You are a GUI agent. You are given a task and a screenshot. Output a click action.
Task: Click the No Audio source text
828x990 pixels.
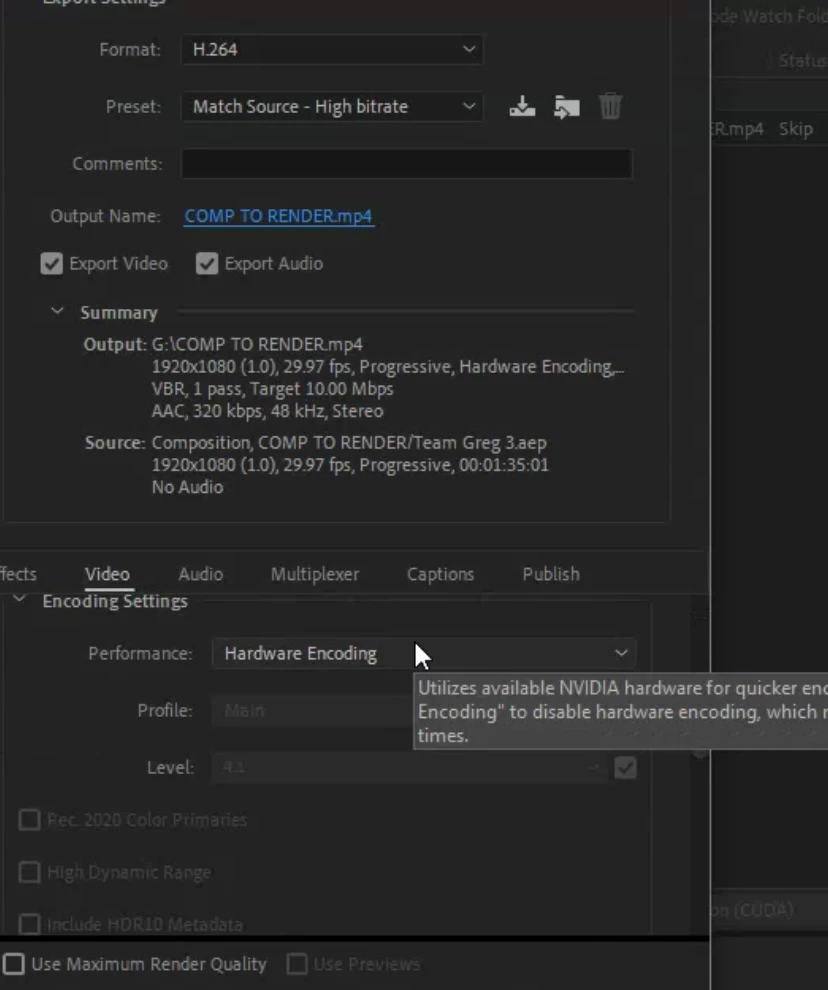click(187, 487)
